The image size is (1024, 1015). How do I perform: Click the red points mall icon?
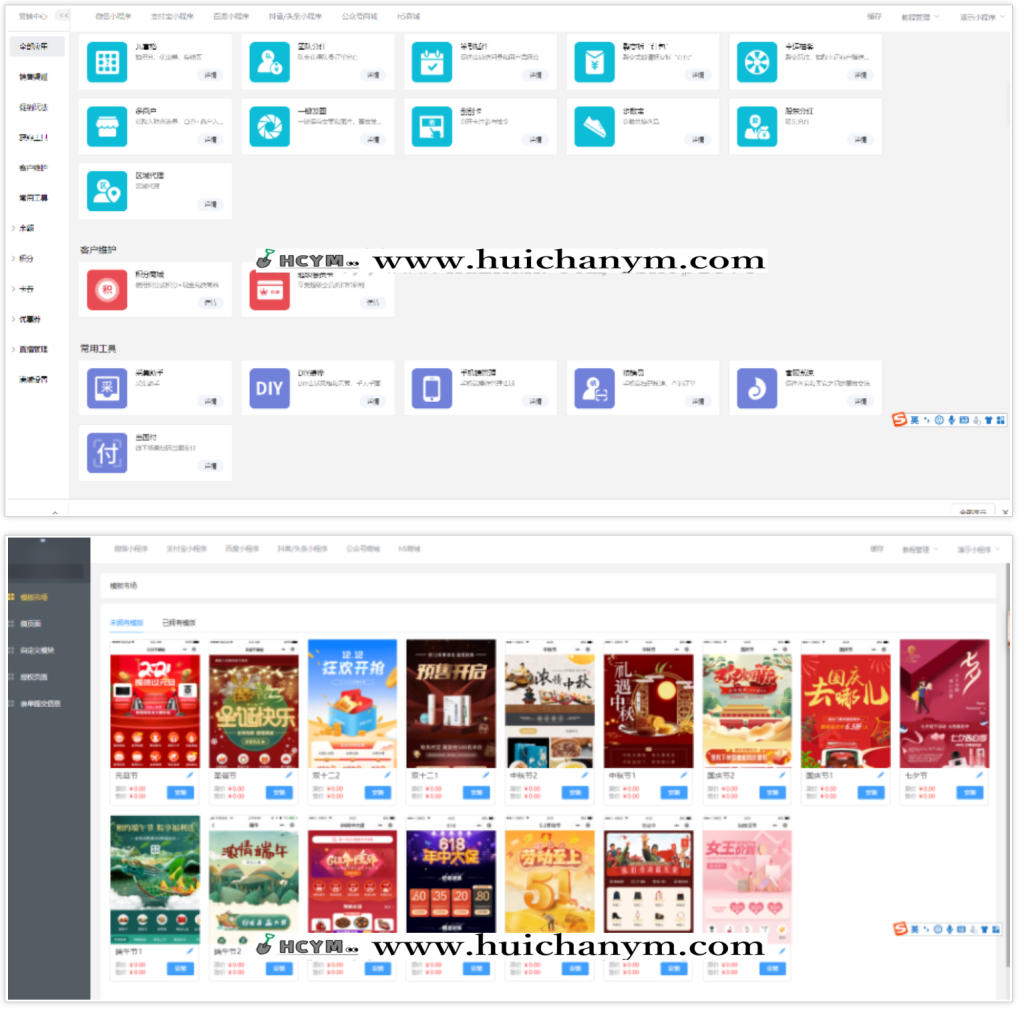[107, 290]
